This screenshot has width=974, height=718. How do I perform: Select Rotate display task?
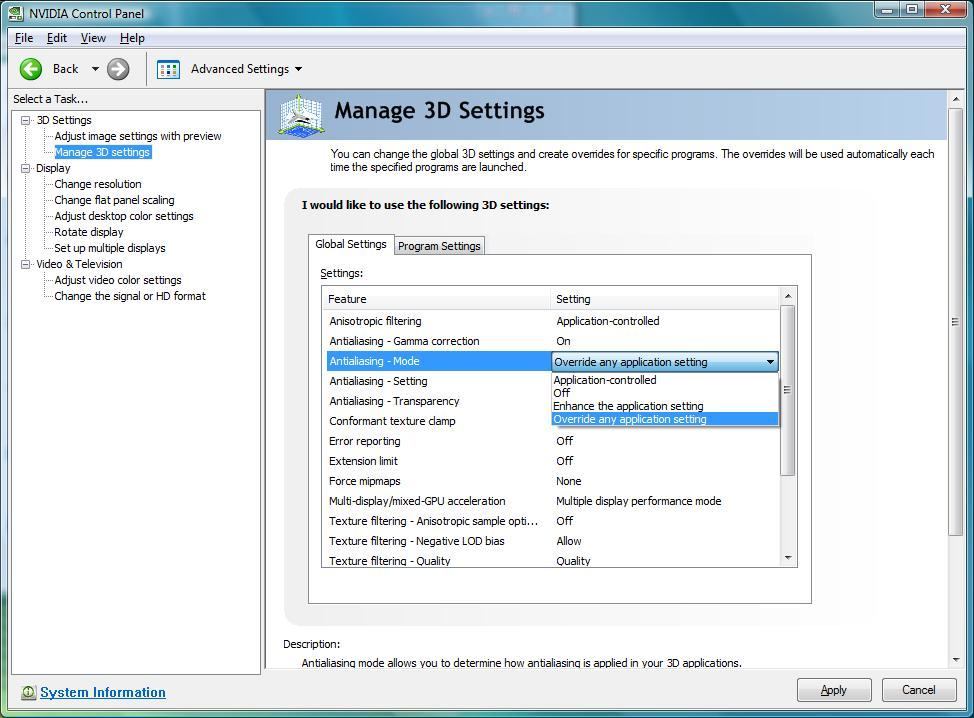(89, 232)
